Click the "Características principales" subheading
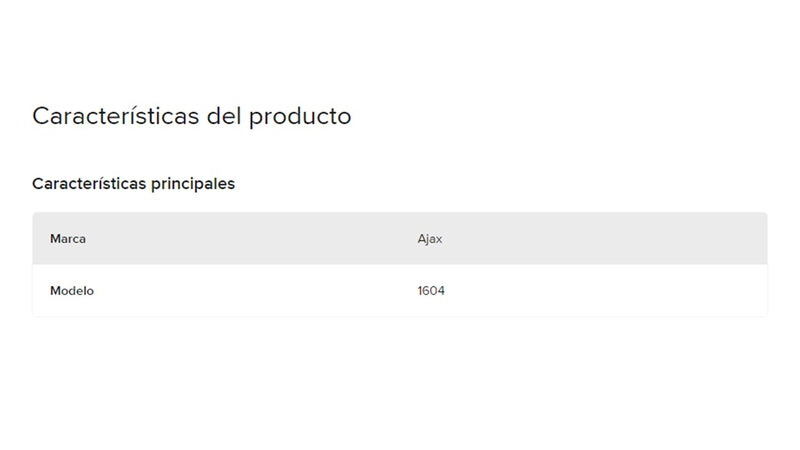The image size is (800, 450). point(133,184)
